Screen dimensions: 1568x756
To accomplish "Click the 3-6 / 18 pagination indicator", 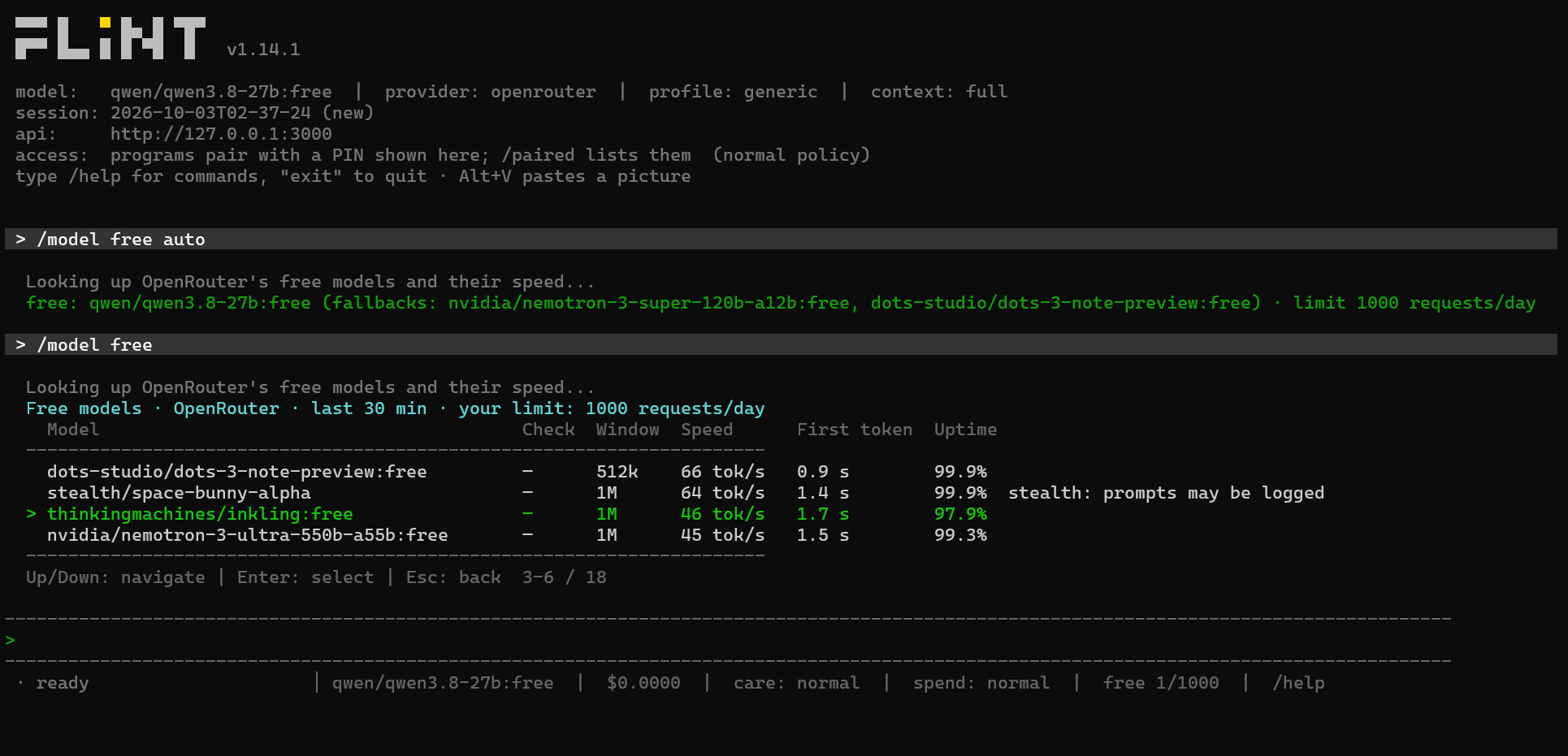I will (x=565, y=577).
